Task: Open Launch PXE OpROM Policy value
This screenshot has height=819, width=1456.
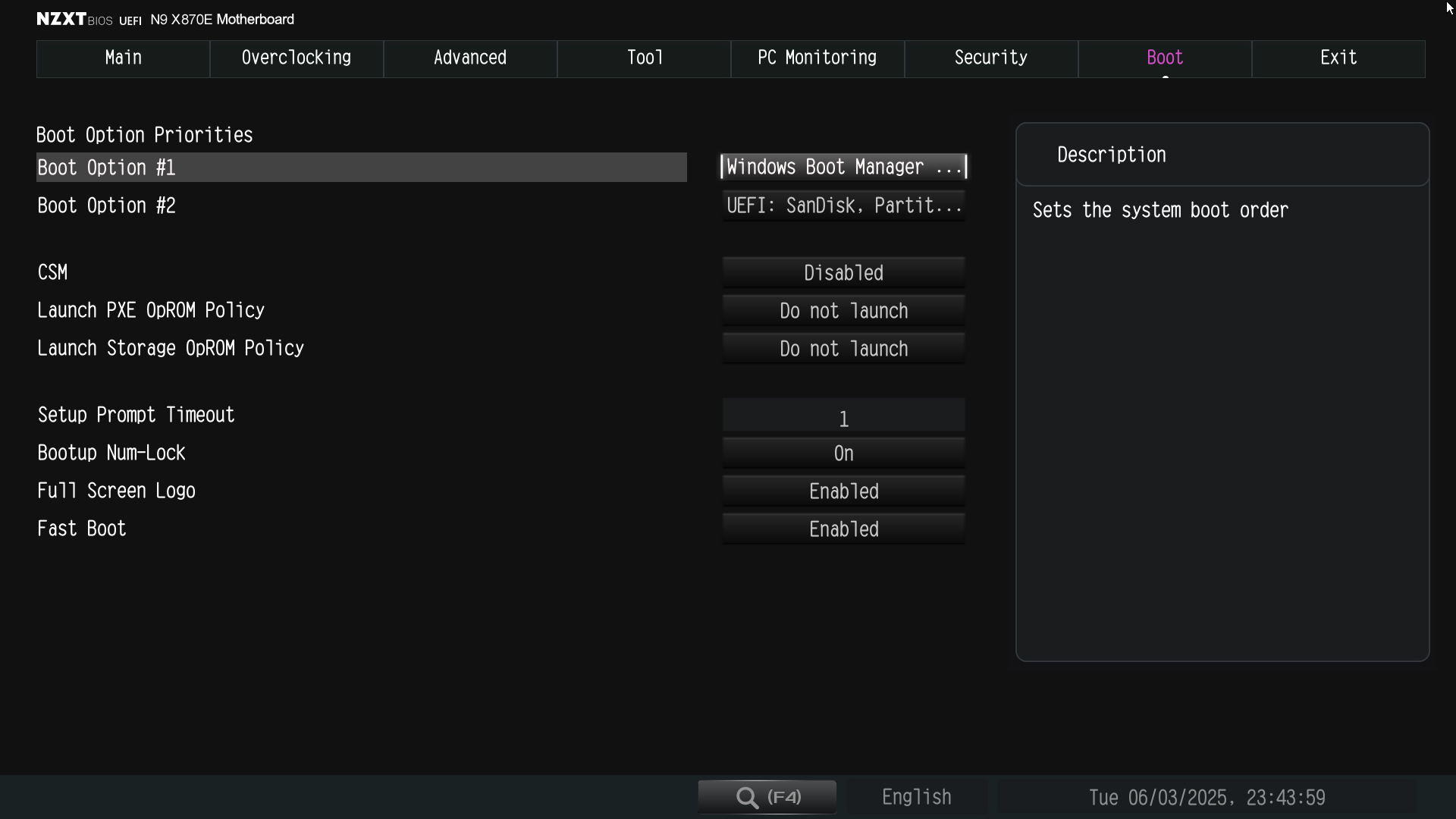Action: coord(843,311)
